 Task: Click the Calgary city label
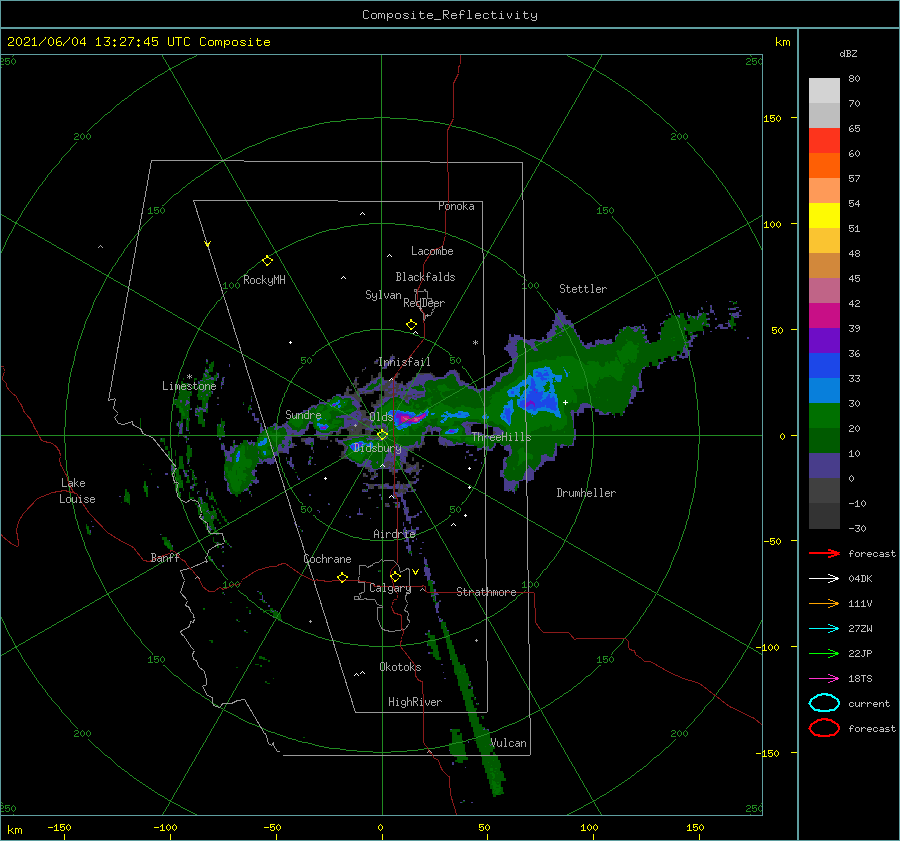tap(390, 588)
